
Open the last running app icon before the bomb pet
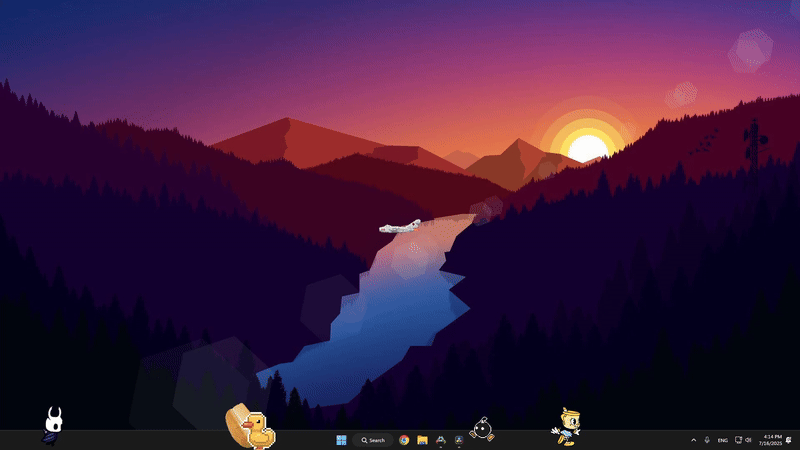click(459, 440)
